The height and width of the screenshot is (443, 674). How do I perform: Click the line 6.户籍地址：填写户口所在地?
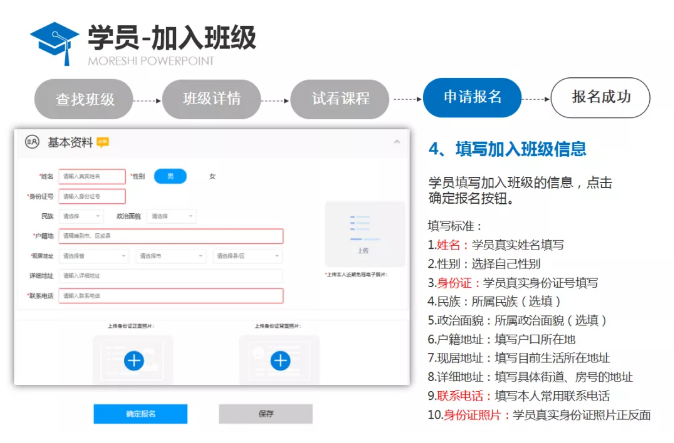502,339
